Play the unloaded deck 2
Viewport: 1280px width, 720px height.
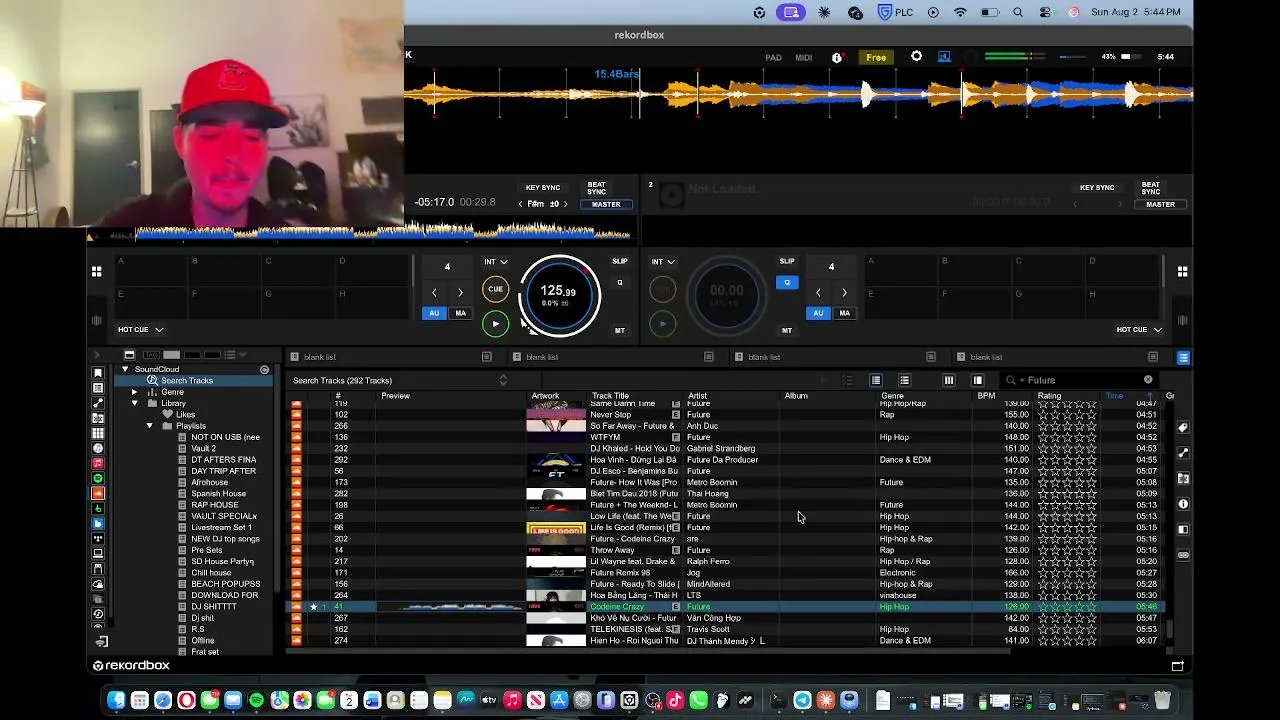(662, 323)
